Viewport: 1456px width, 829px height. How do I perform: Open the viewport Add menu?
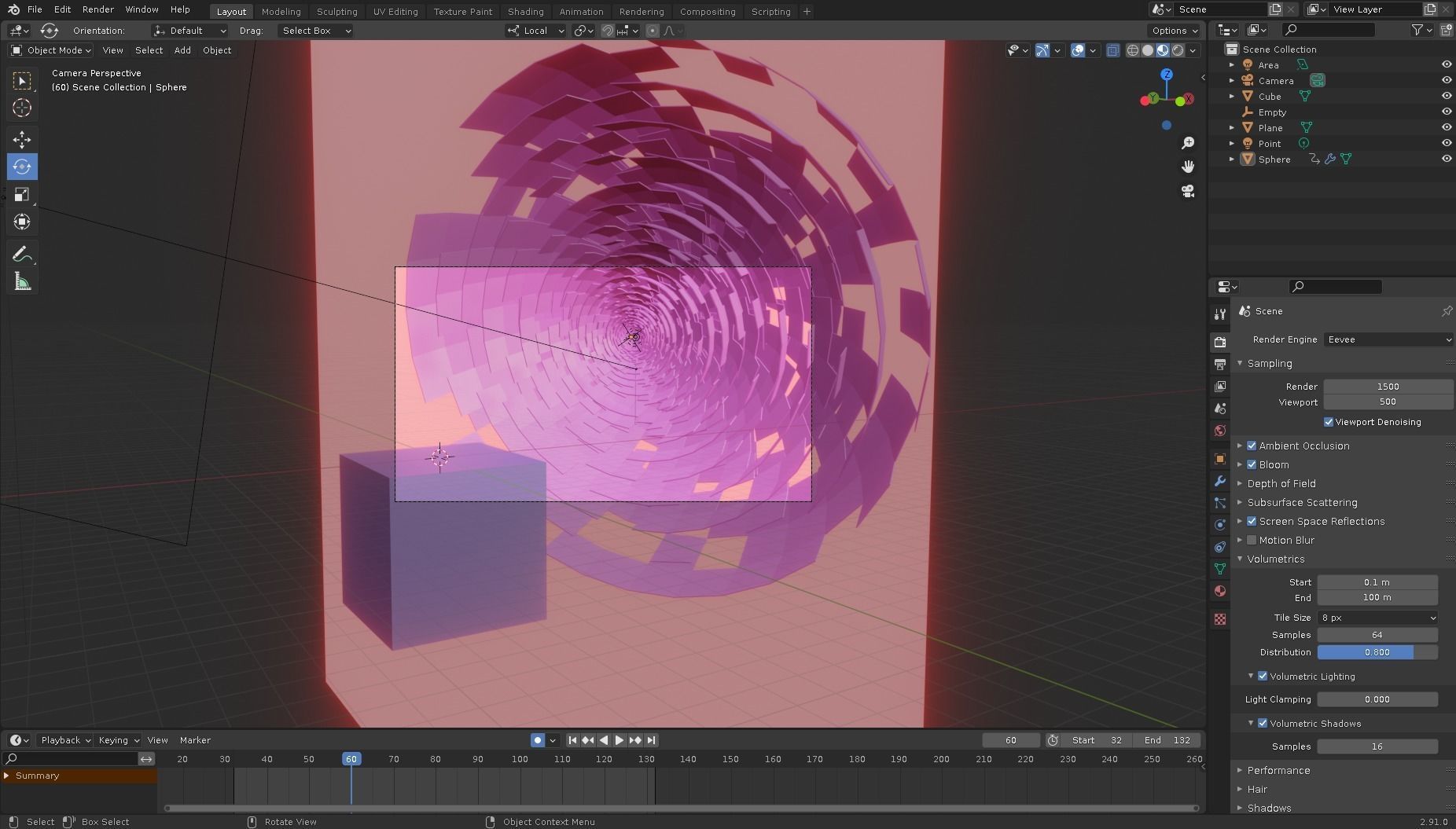click(x=182, y=50)
